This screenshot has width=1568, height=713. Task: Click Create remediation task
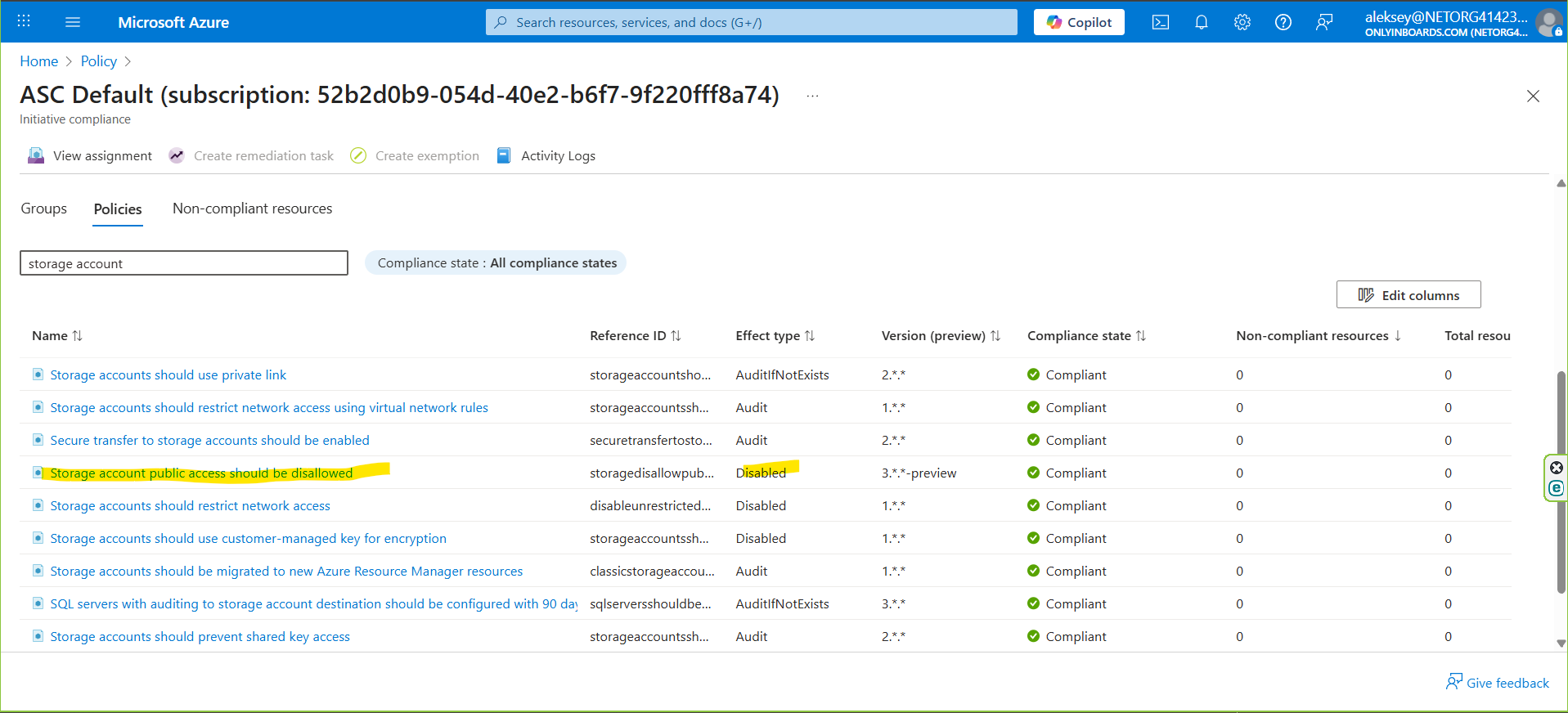click(x=251, y=155)
